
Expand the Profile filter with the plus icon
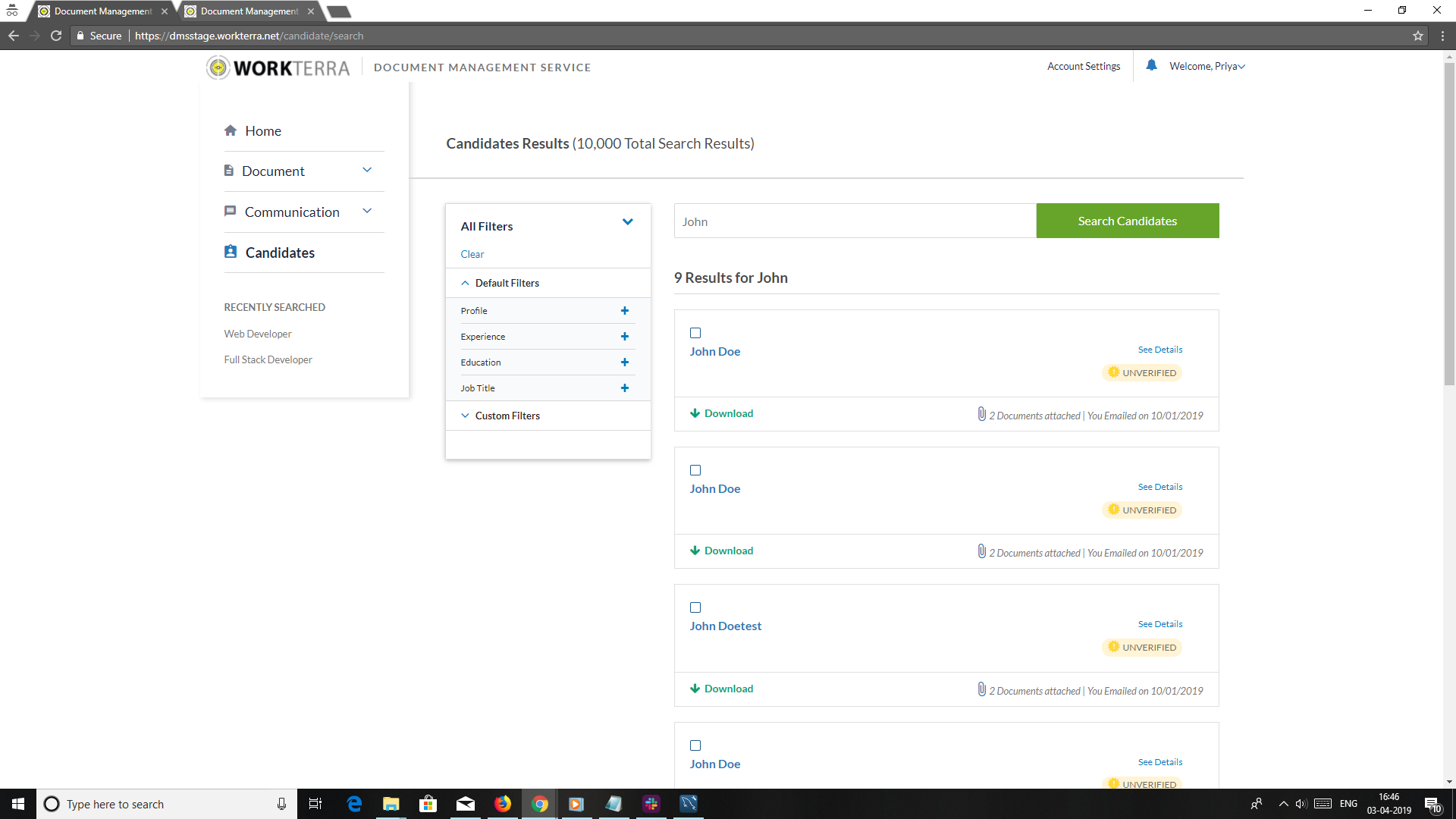(x=624, y=311)
